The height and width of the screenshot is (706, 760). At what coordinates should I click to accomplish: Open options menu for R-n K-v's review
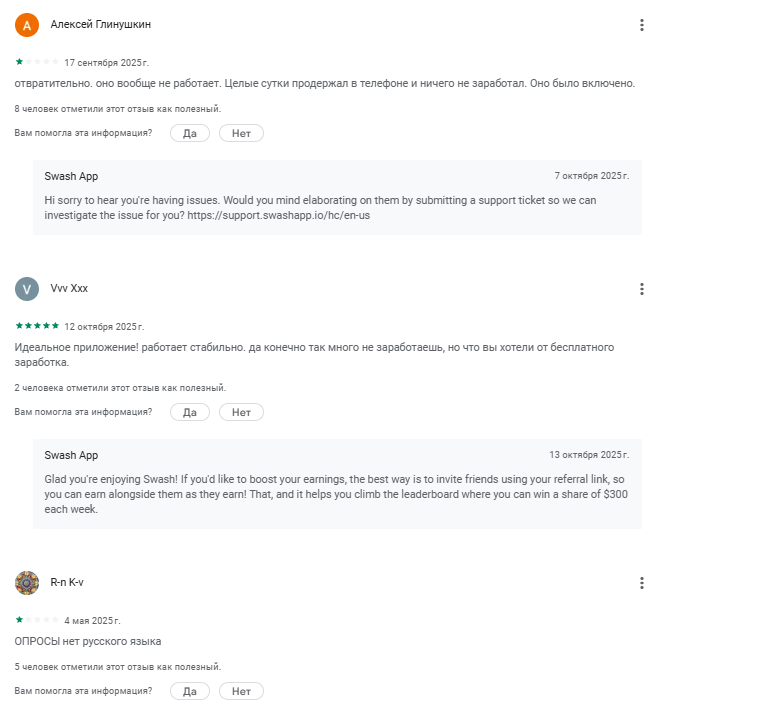642,583
